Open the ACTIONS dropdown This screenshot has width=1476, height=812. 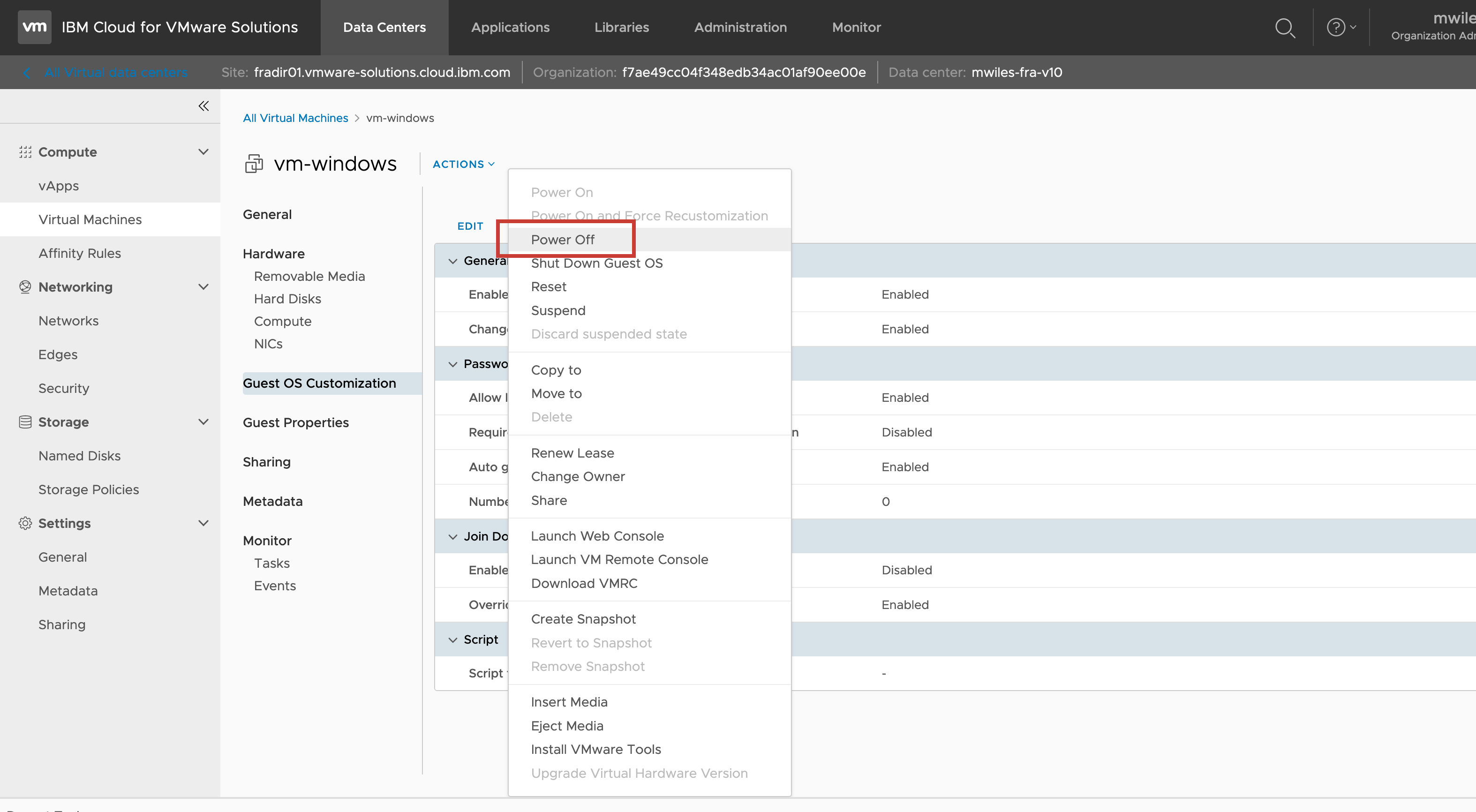[463, 164]
